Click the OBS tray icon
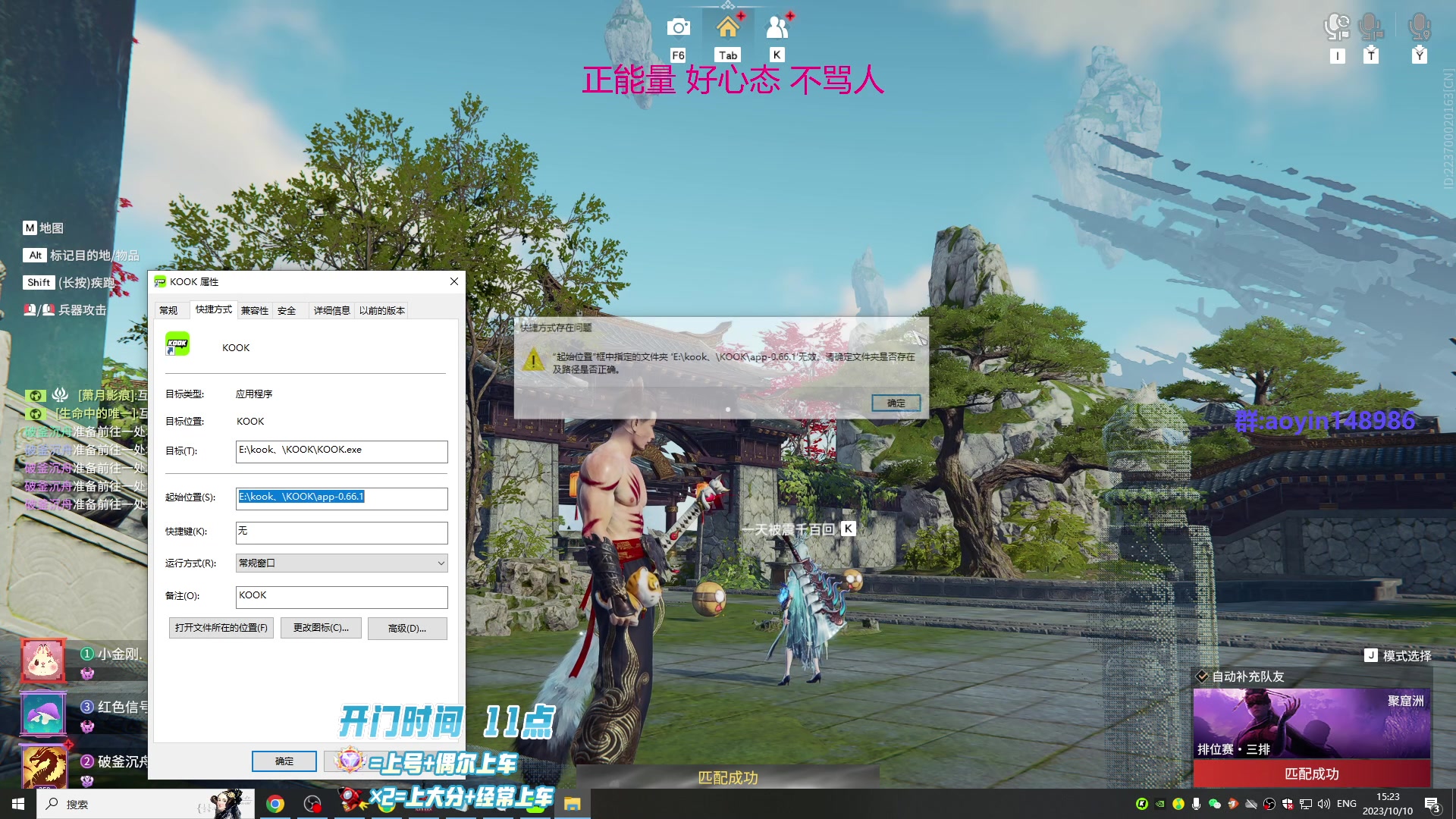 (1269, 804)
